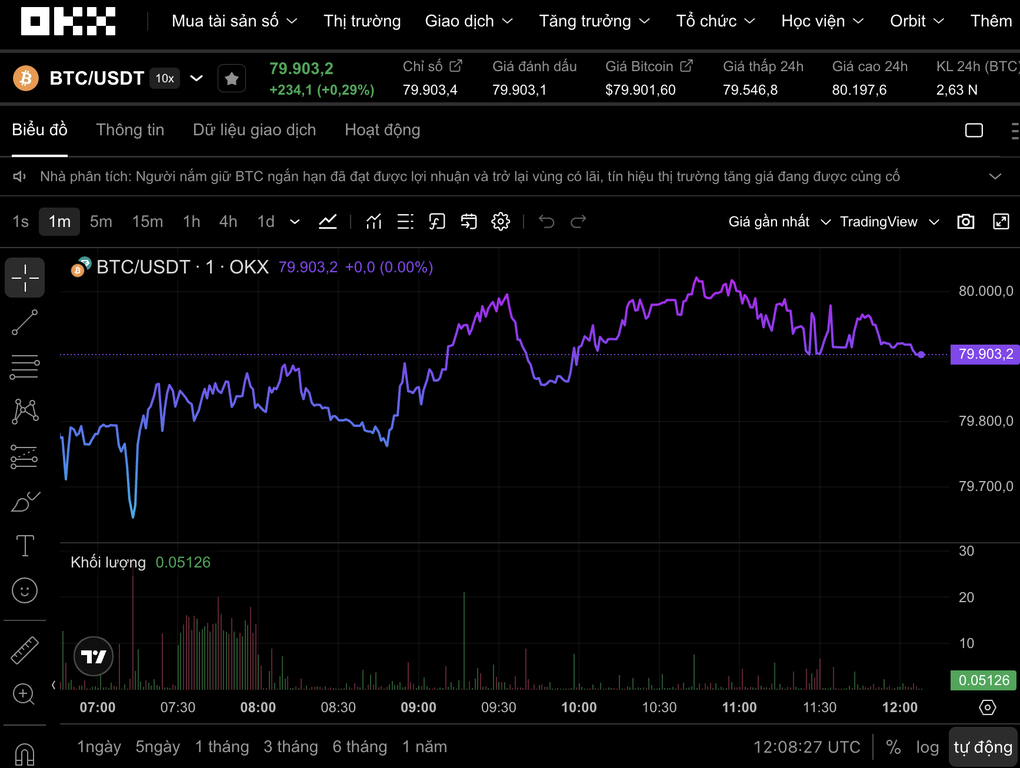The image size is (1020, 768).
Task: Choose the XABCD pattern tool
Action: click(25, 411)
